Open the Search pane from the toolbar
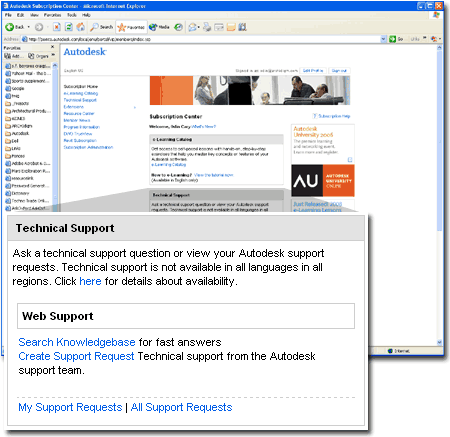This screenshot has height=437, width=450. [102, 27]
